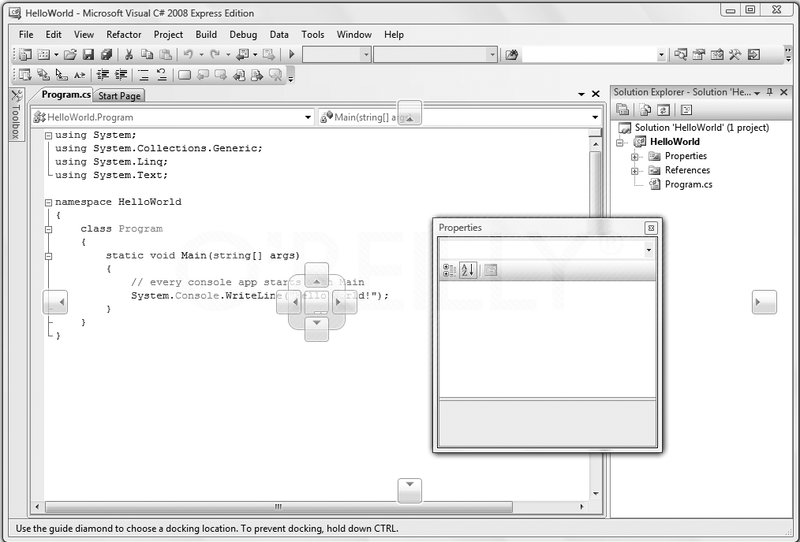This screenshot has height=542, width=800.
Task: Close the active document tab
Action: (x=595, y=94)
